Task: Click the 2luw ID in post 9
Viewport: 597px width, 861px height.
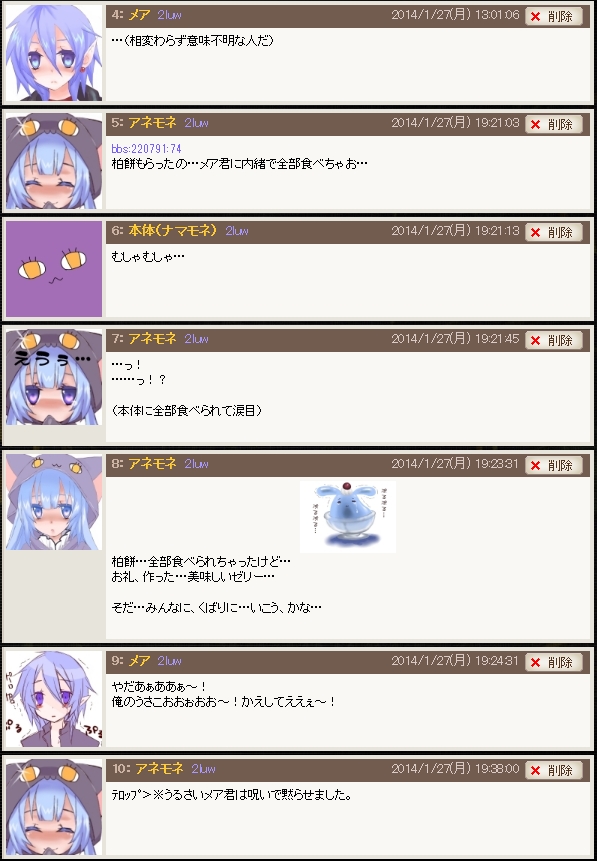Action: pos(169,661)
